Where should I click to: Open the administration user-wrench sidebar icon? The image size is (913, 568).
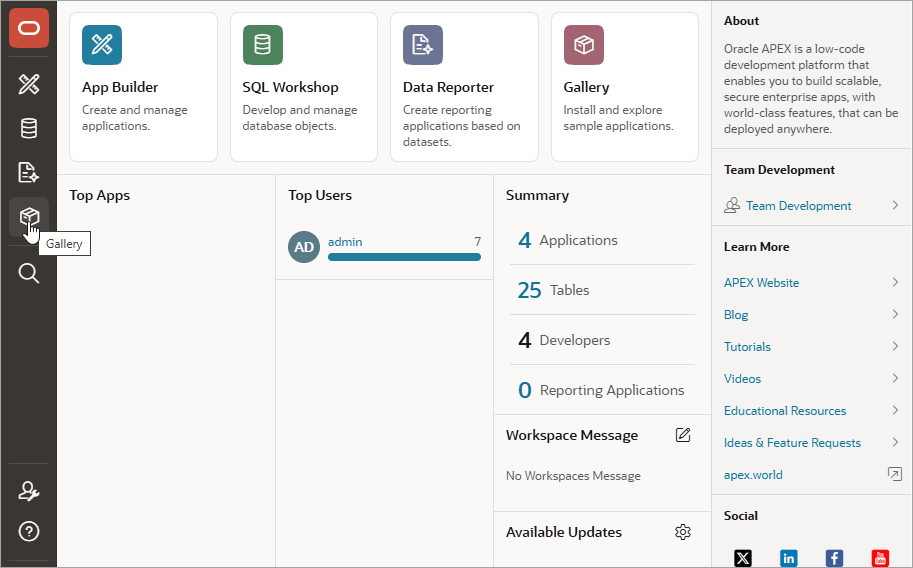coord(29,492)
